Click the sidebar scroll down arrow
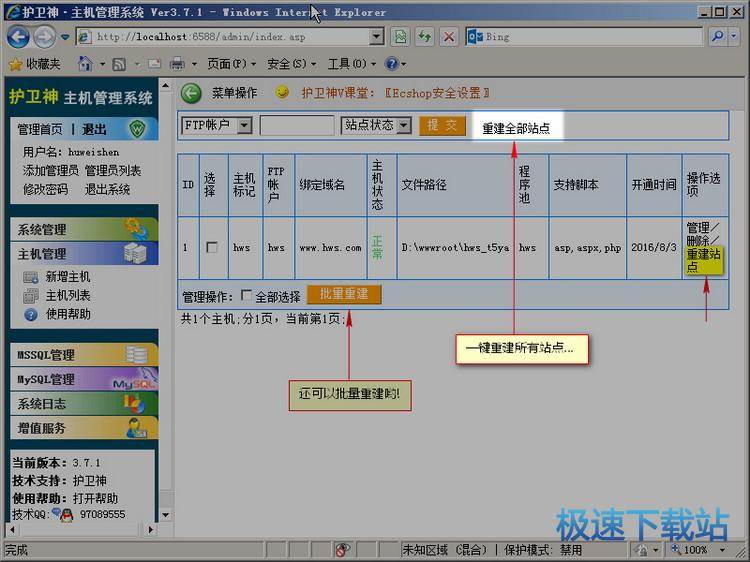Image resolution: width=750 pixels, height=562 pixels. pos(165,515)
